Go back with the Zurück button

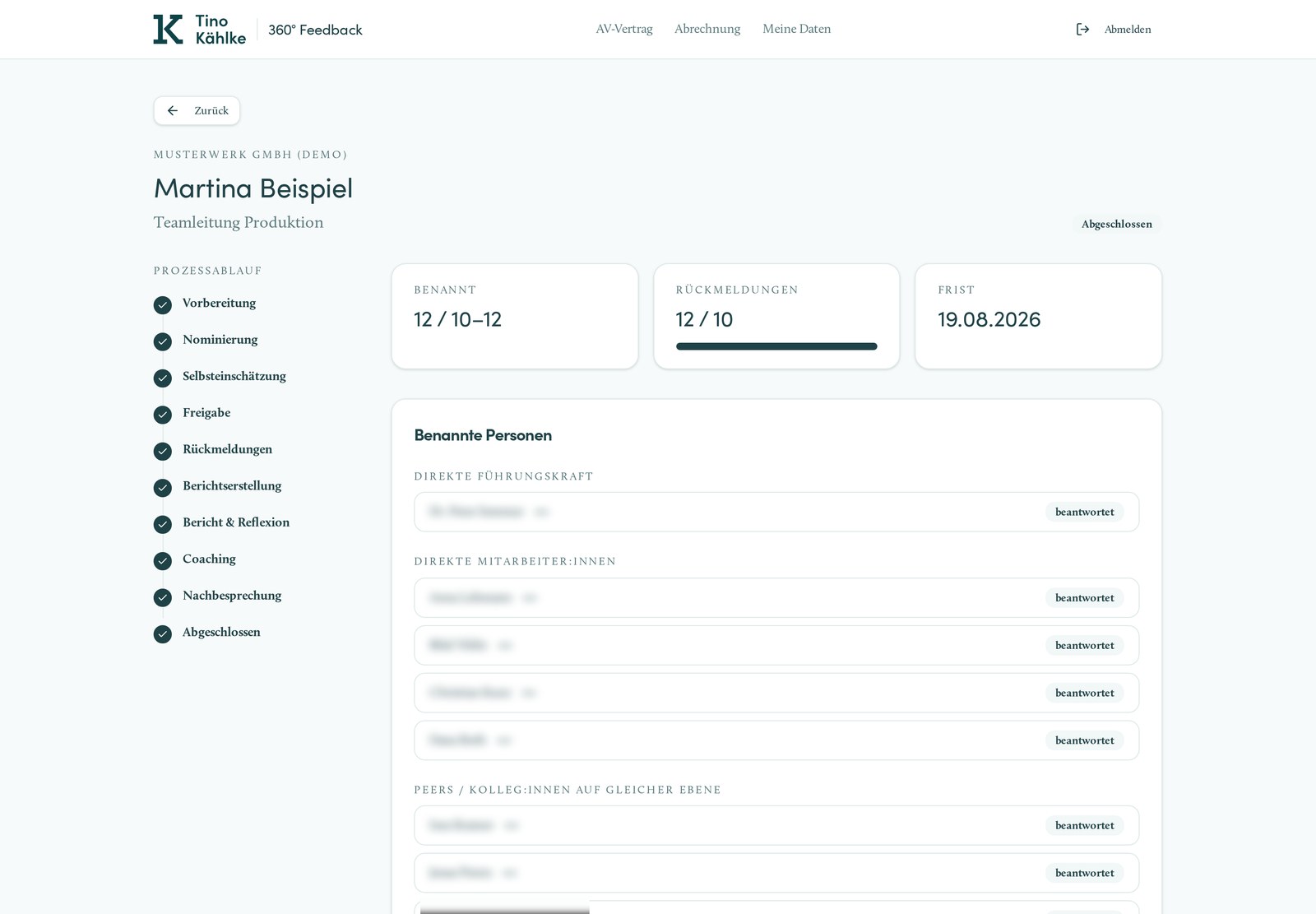[197, 110]
